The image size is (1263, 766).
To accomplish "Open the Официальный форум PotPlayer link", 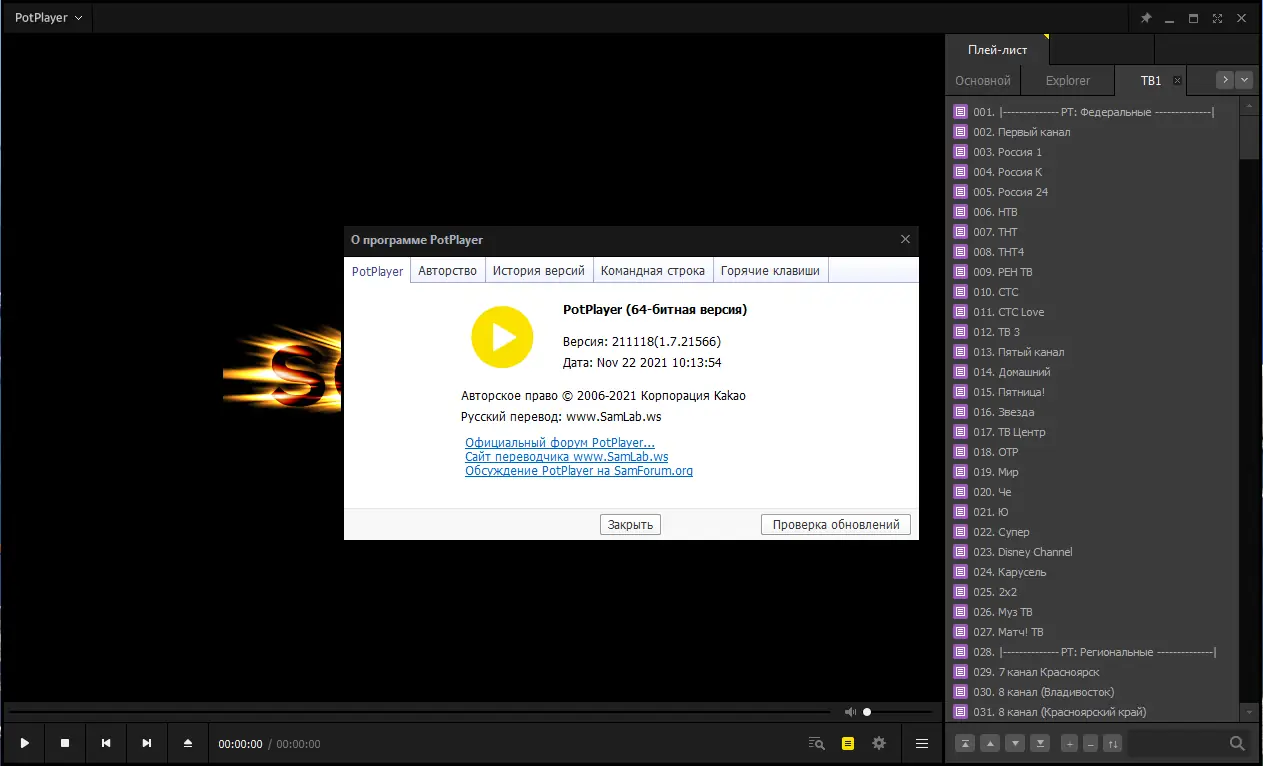I will coord(560,442).
